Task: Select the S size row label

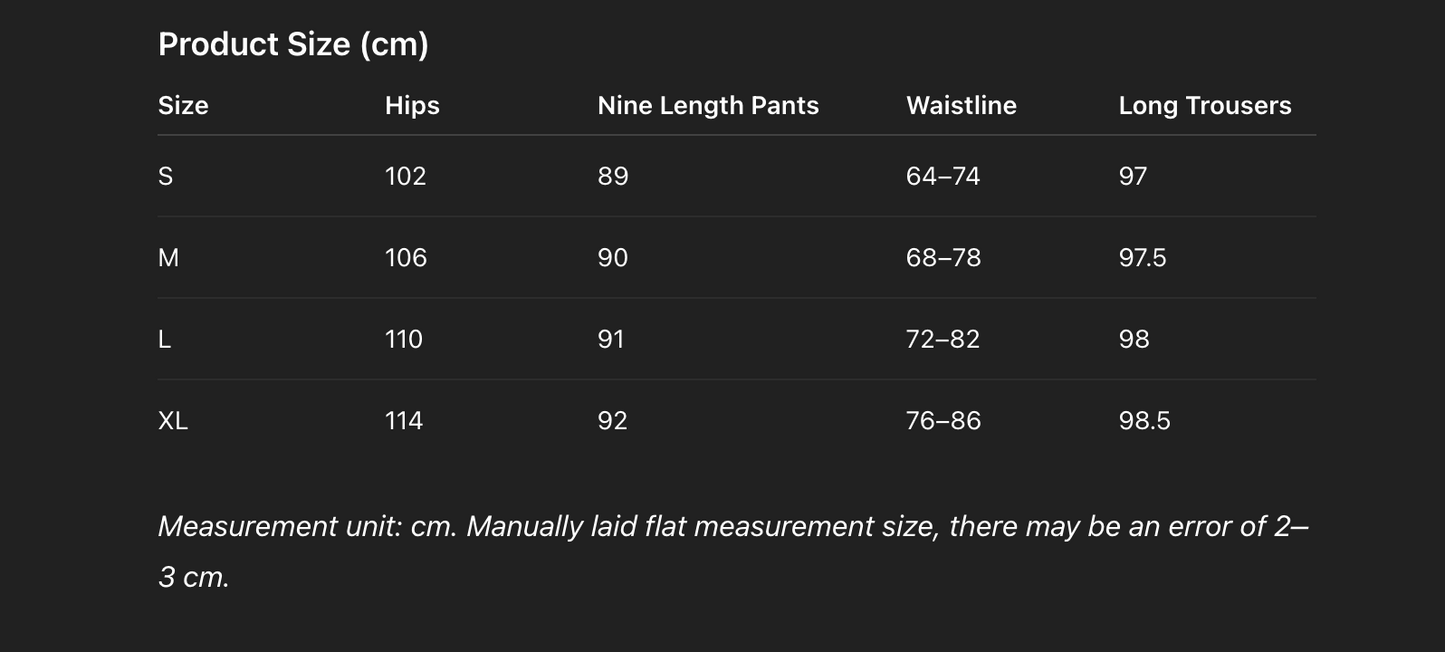Action: click(166, 177)
